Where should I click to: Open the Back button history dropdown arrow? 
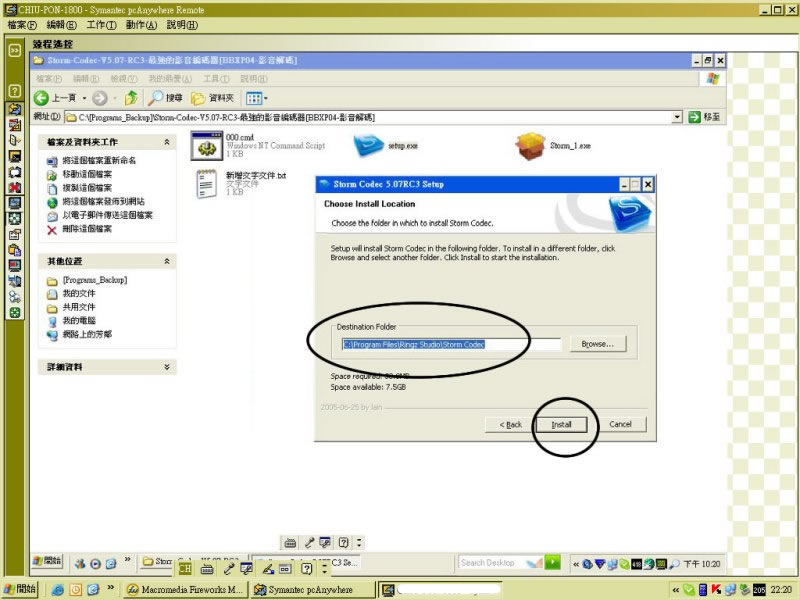click(x=84, y=98)
